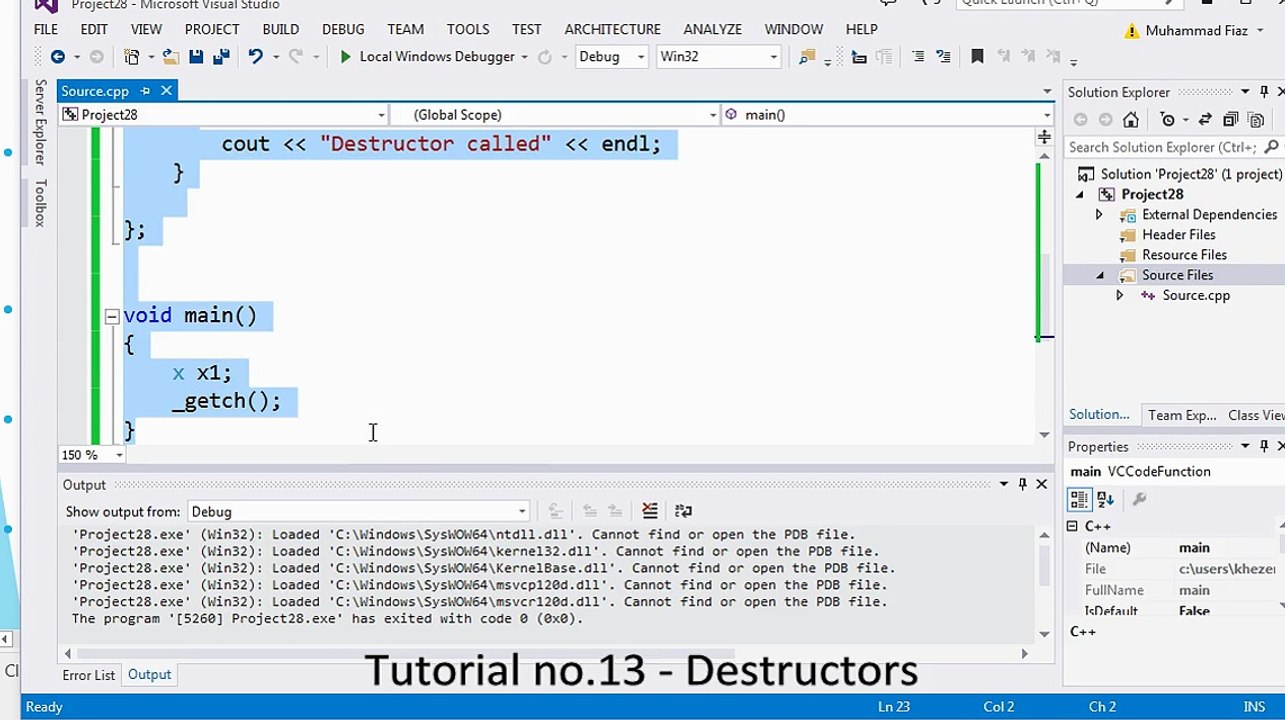Viewport: 1285px width, 720px height.
Task: Click the Save All toolbar icon
Action: 221,57
